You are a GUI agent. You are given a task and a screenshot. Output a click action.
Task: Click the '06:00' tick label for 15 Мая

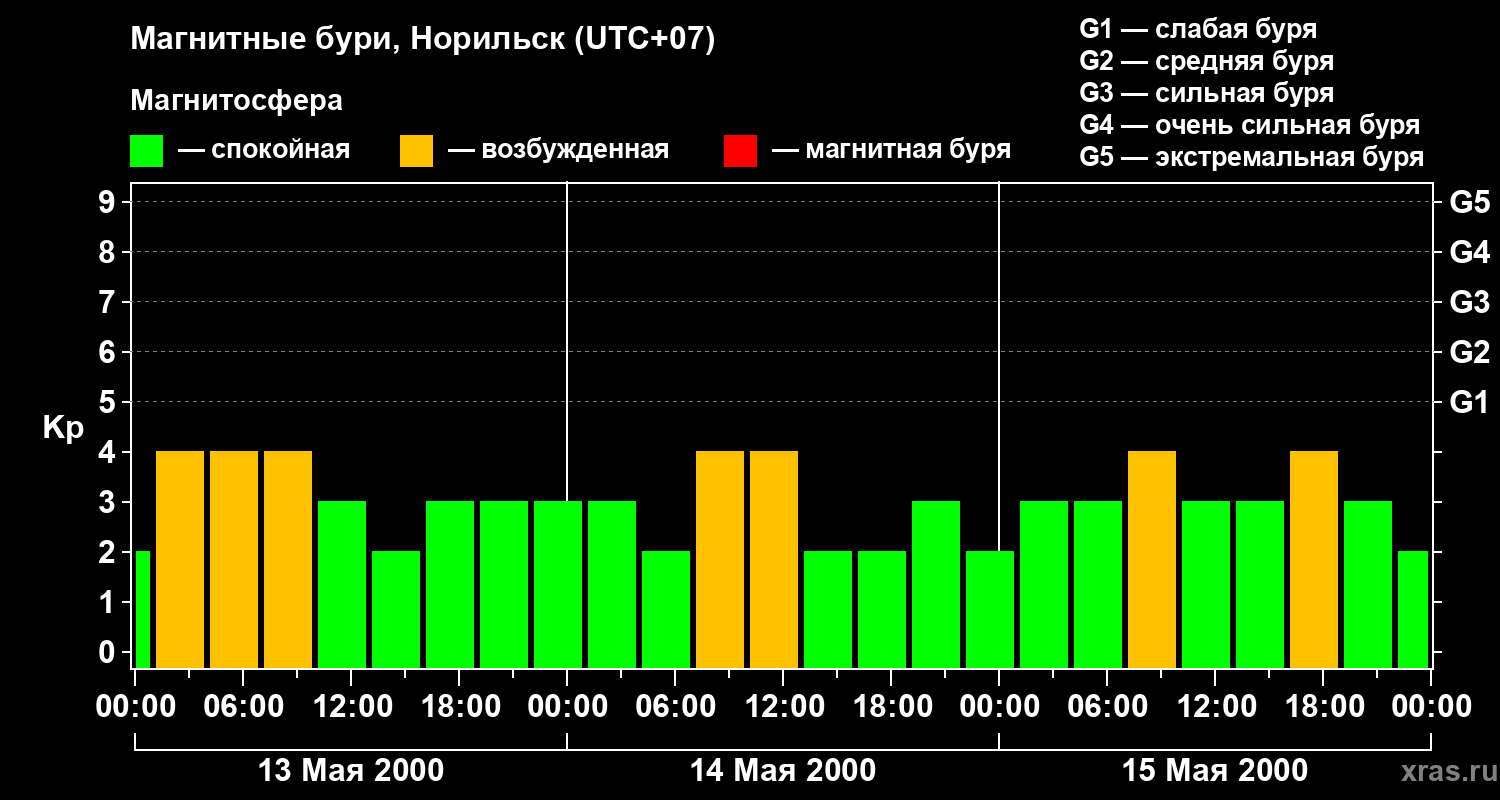pyautogui.click(x=1107, y=707)
